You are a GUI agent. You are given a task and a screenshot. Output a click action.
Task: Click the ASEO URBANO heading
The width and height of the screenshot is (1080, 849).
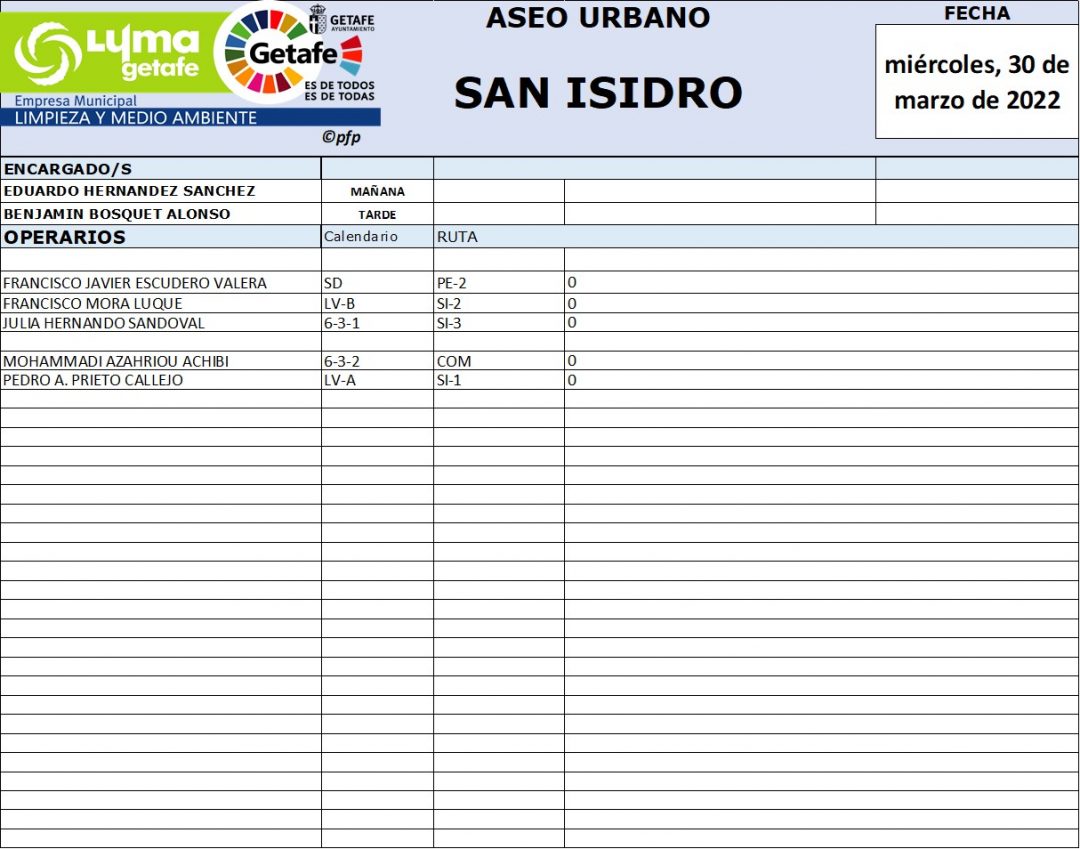597,17
